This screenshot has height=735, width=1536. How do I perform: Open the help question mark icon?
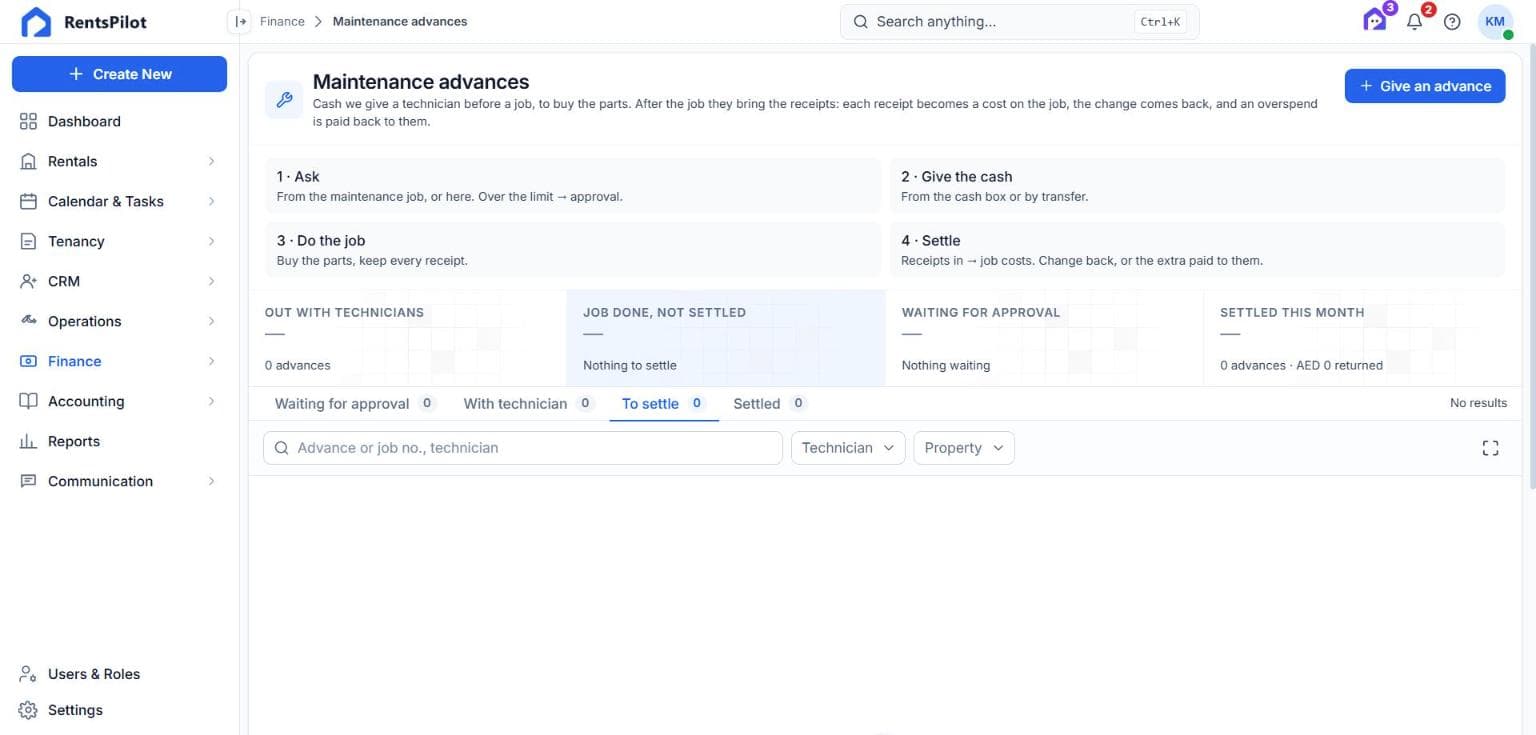(1452, 22)
